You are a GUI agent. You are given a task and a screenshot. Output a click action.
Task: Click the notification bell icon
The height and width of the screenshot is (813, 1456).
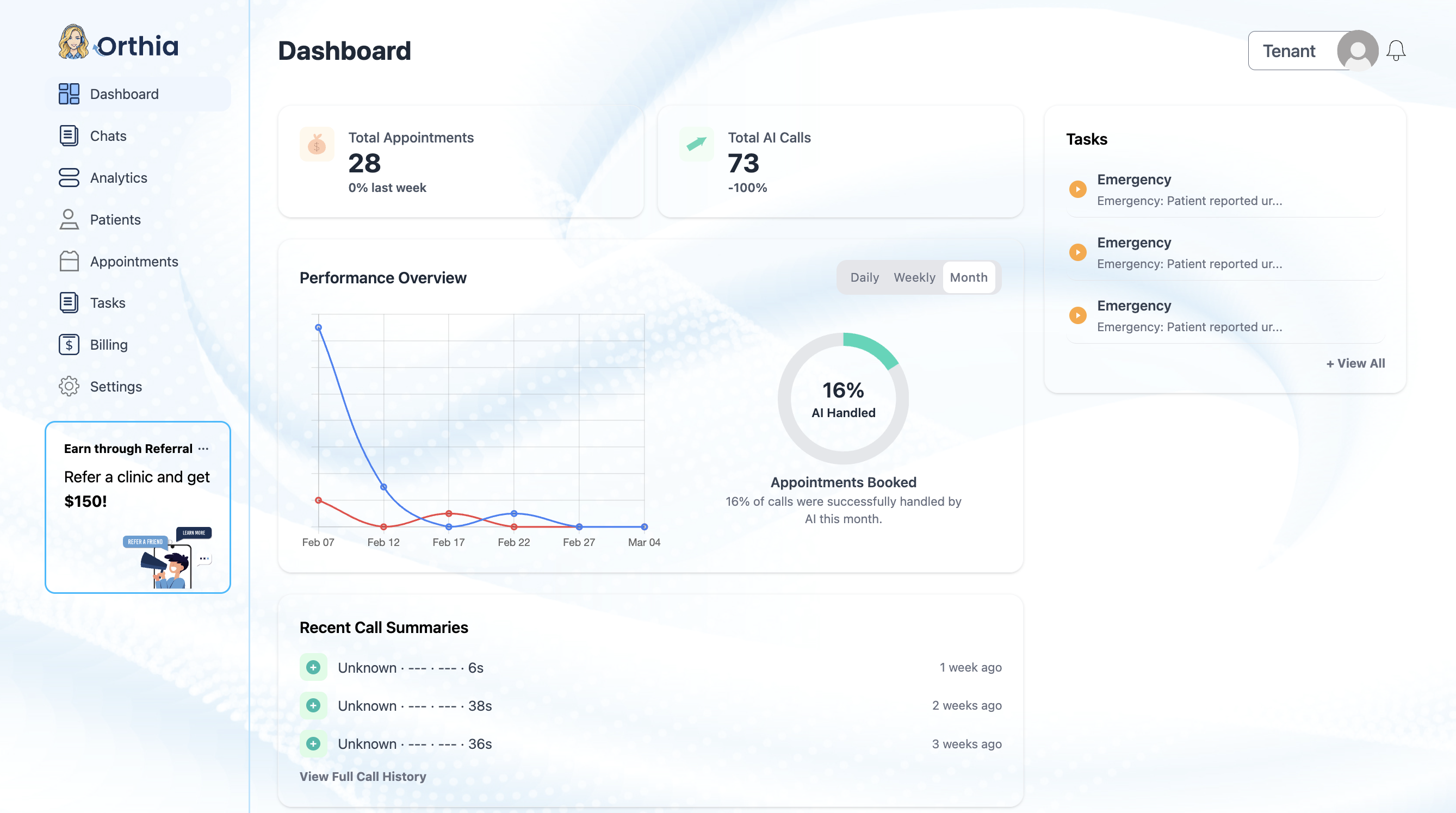[x=1396, y=51]
